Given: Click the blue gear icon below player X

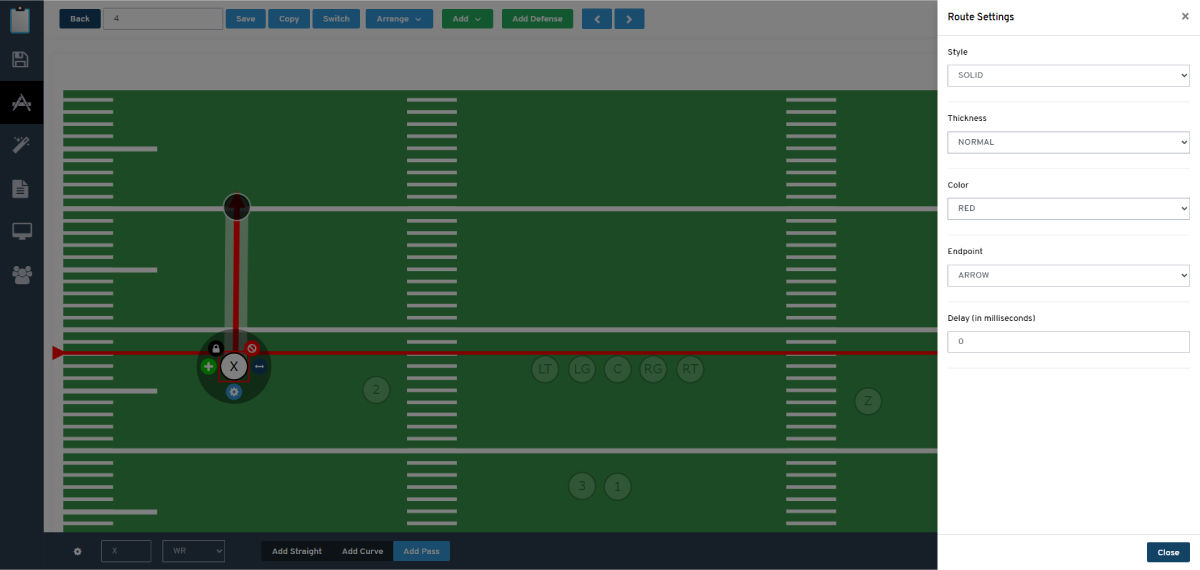Looking at the screenshot, I should [234, 392].
